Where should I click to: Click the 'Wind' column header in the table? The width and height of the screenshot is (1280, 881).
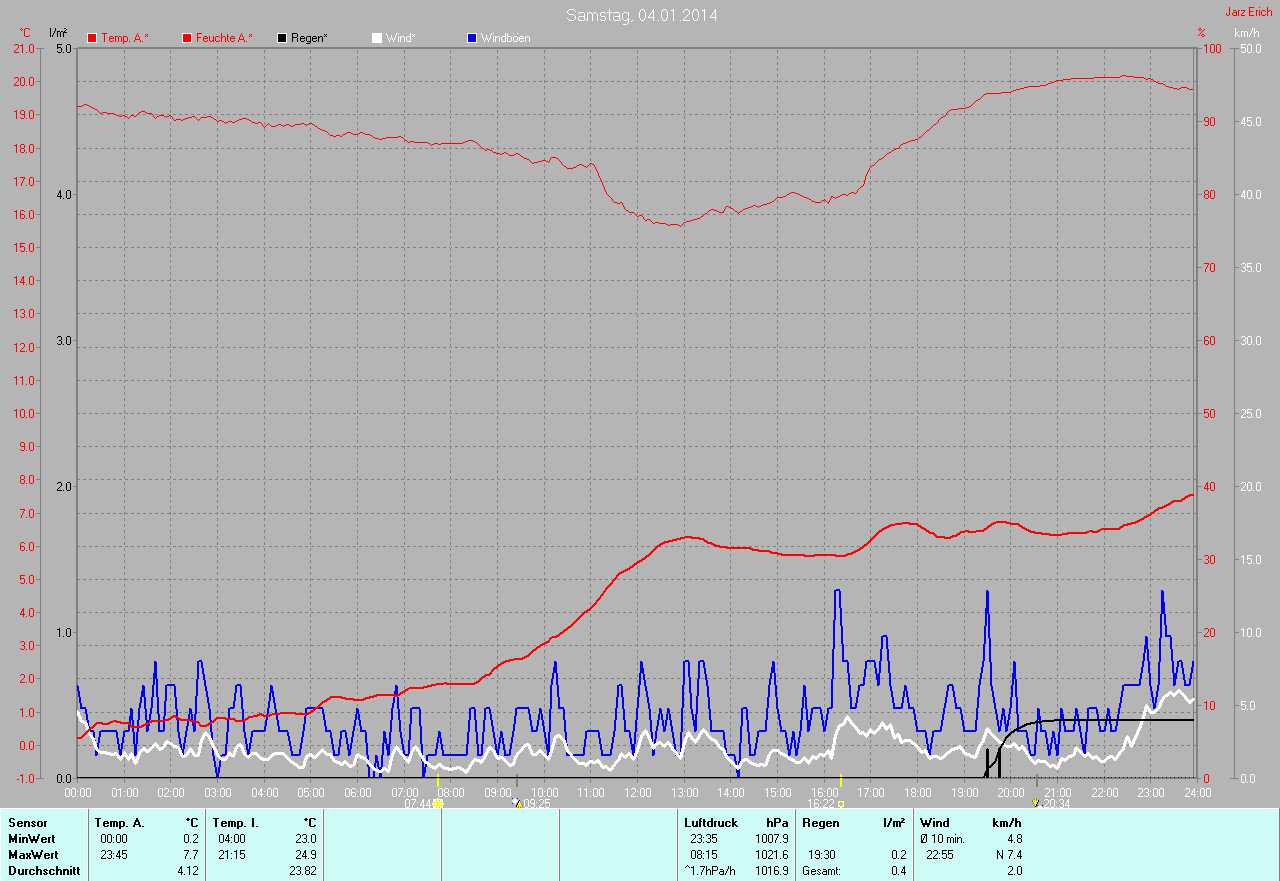coord(934,822)
